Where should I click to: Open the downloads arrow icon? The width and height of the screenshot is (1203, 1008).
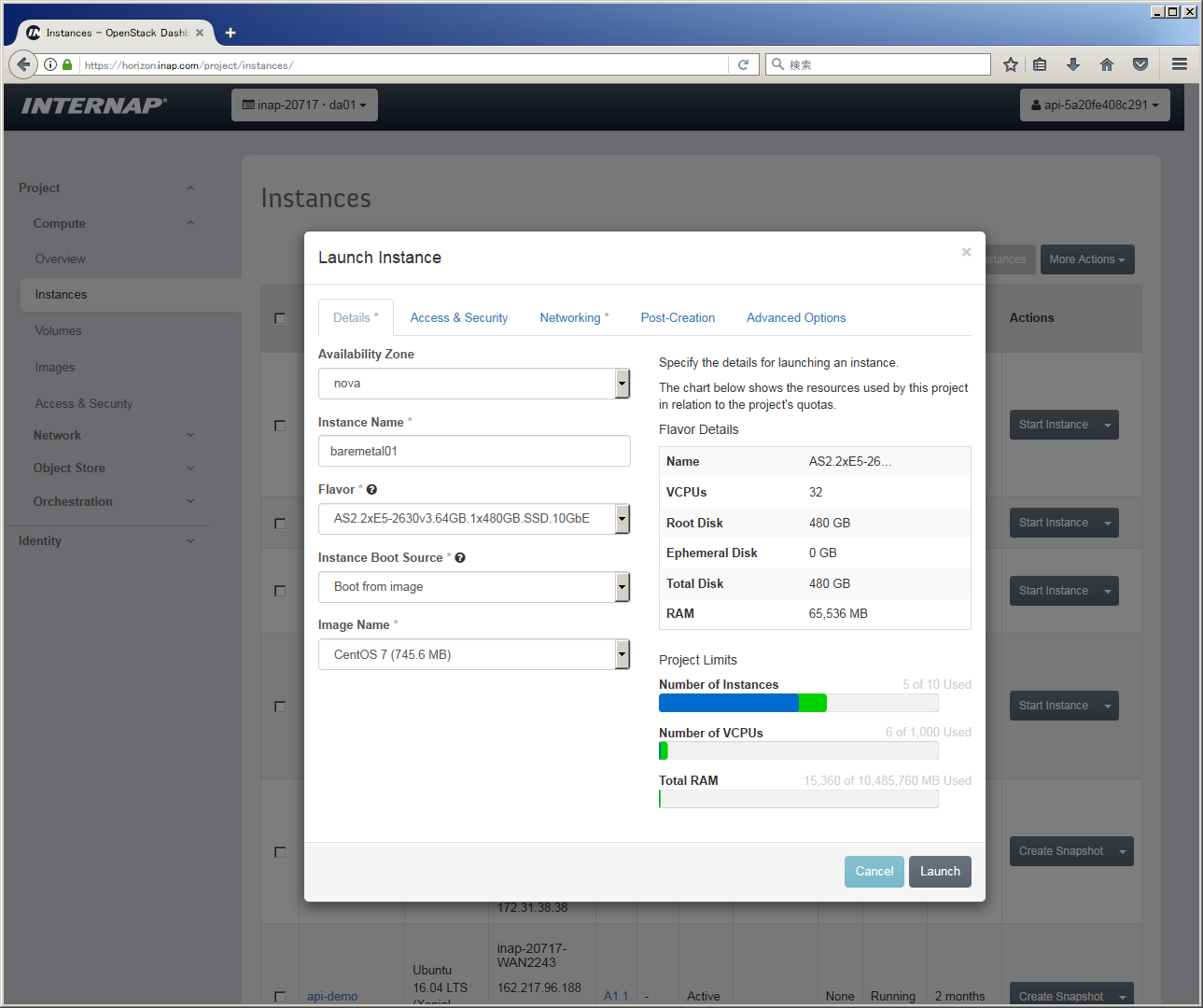pos(1073,64)
